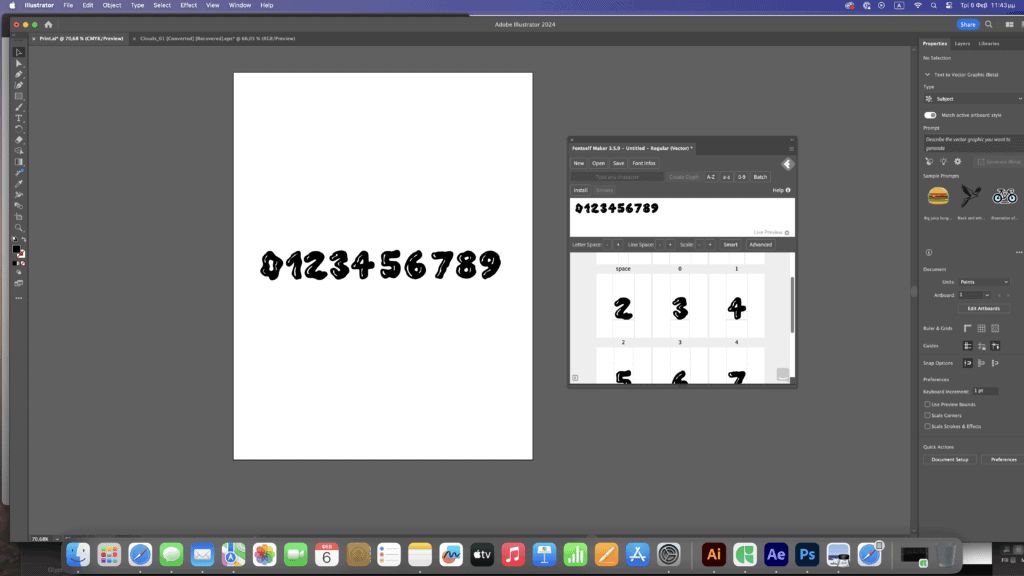The image size is (1024, 576).
Task: Click Font Infos button in Fontself
Action: pyautogui.click(x=644, y=163)
